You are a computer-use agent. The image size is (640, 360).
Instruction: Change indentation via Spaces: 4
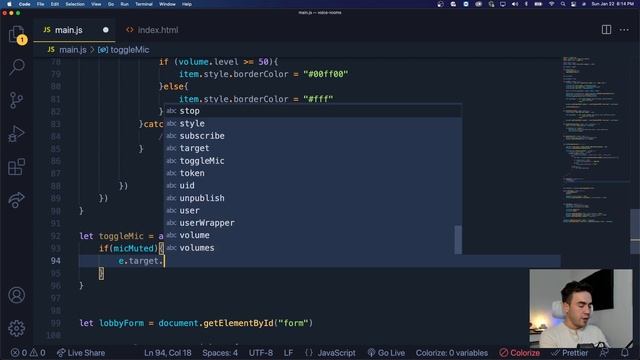[x=220, y=353]
